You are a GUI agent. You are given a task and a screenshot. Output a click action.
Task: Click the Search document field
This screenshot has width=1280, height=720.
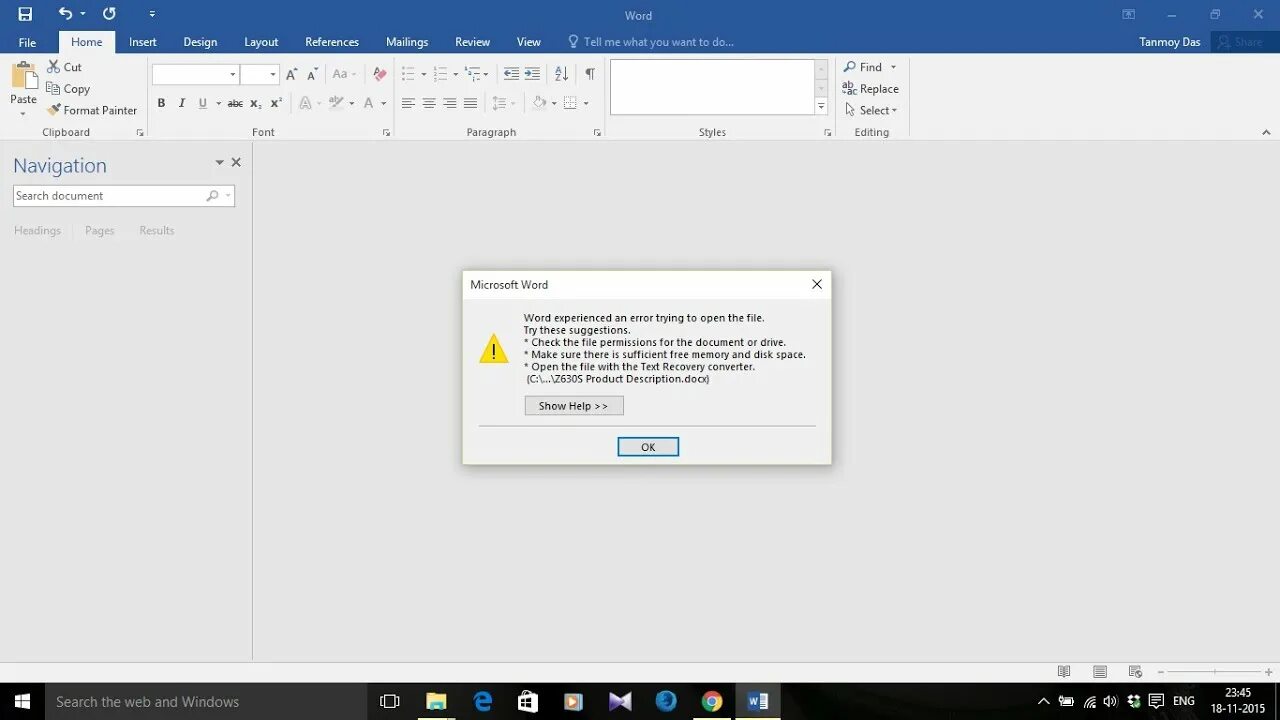pyautogui.click(x=124, y=196)
